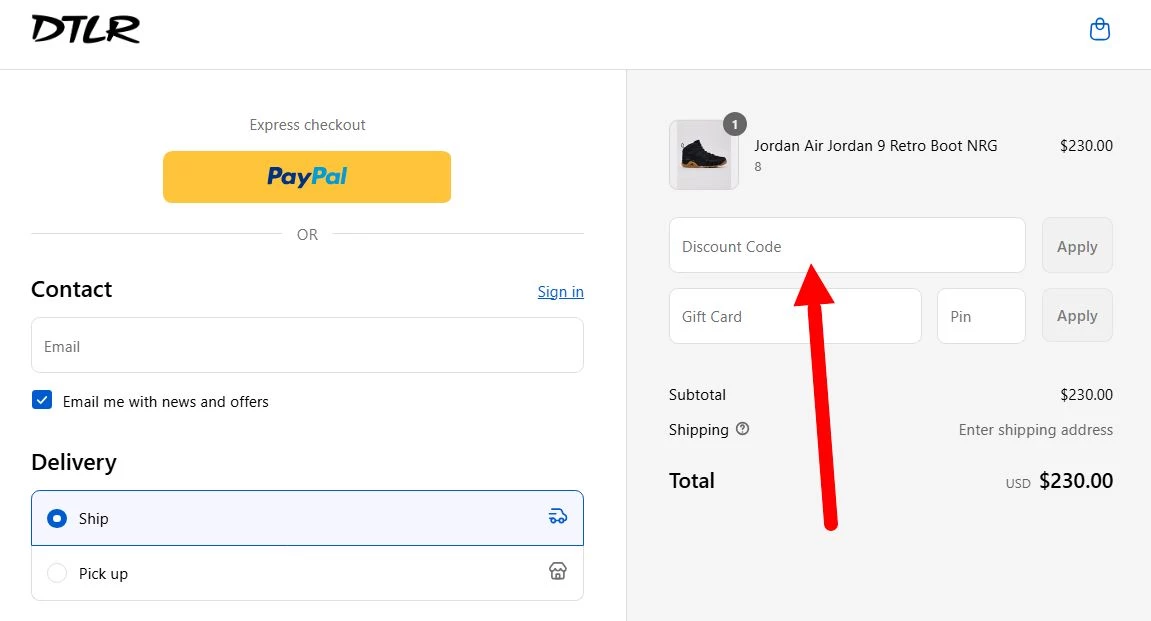Viewport: 1151px width, 621px height.
Task: Focus the Gift Card number field
Action: [794, 316]
